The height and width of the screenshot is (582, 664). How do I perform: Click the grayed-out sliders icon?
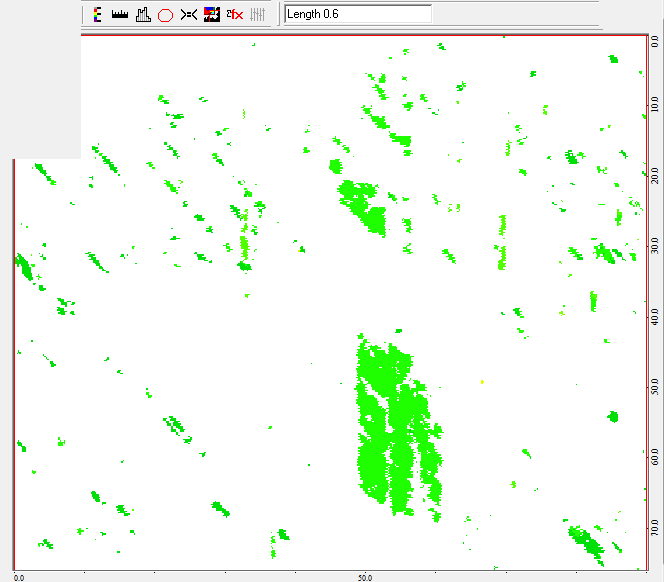pyautogui.click(x=257, y=14)
